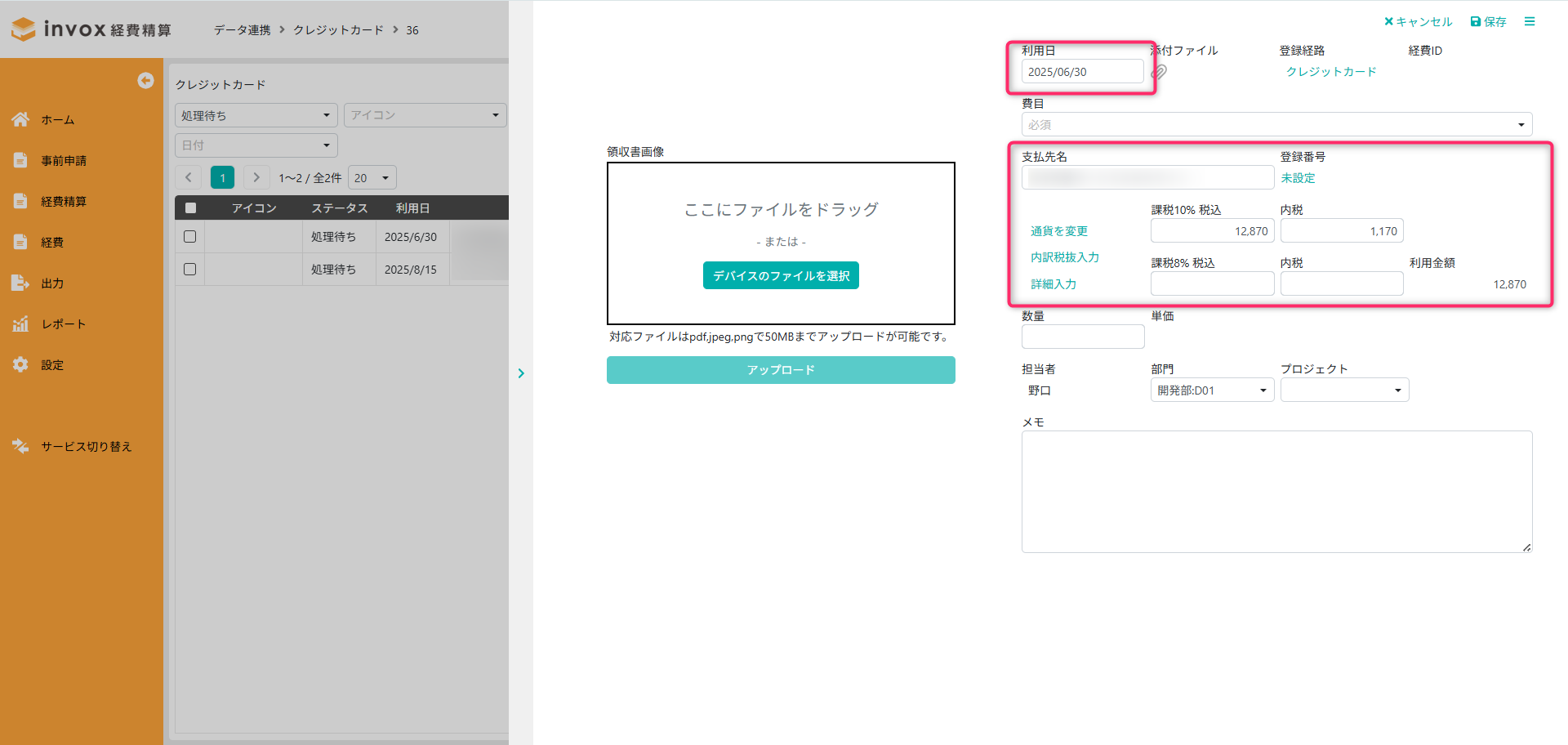Click the 添付ファイル paperclip icon
Viewport: 1568px width, 745px height.
tap(1158, 72)
